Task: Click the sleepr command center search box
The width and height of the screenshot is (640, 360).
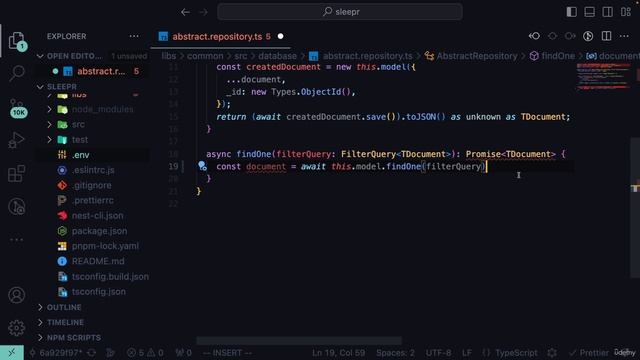Action: click(340, 12)
